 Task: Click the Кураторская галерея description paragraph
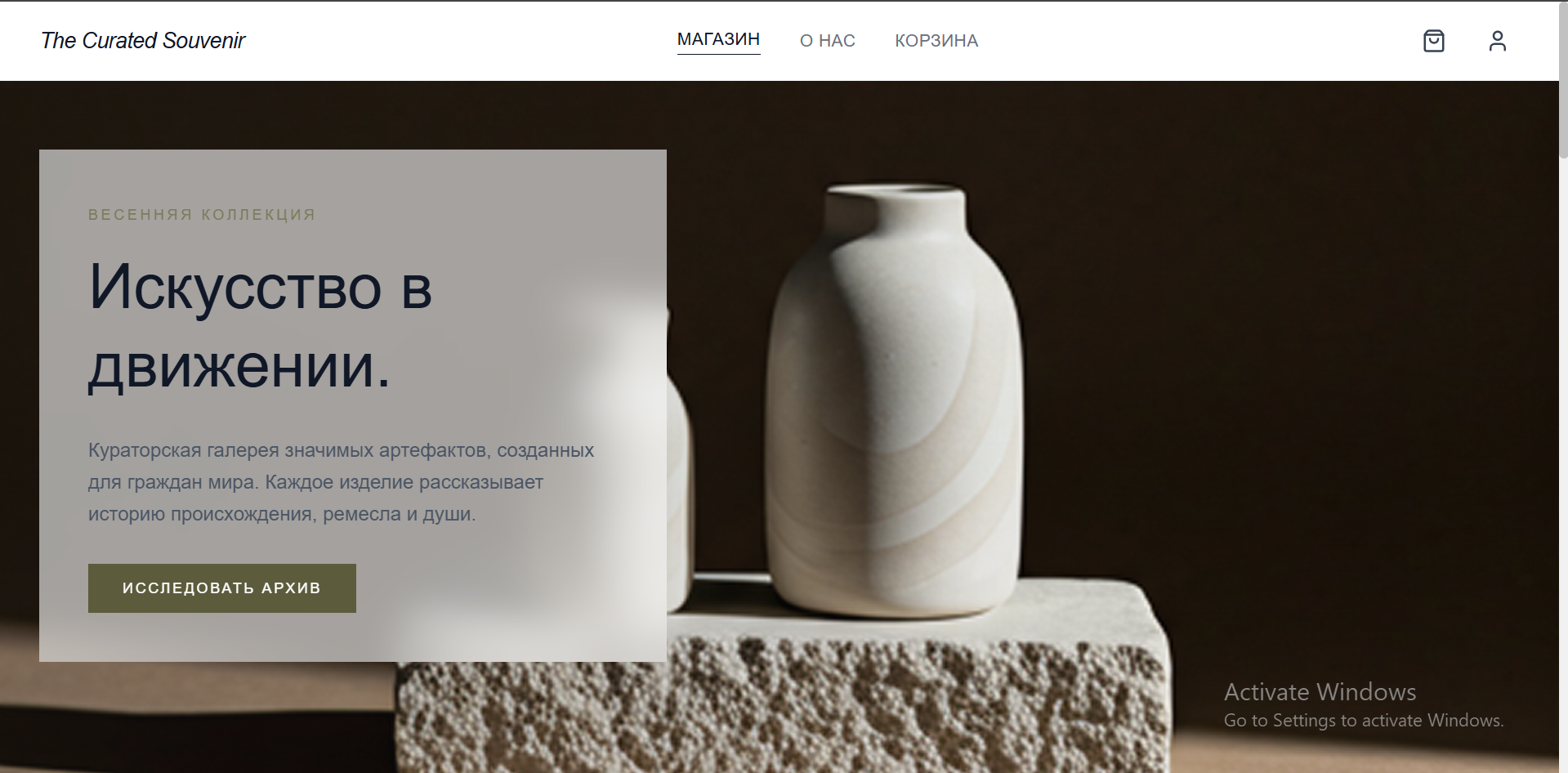click(x=341, y=482)
